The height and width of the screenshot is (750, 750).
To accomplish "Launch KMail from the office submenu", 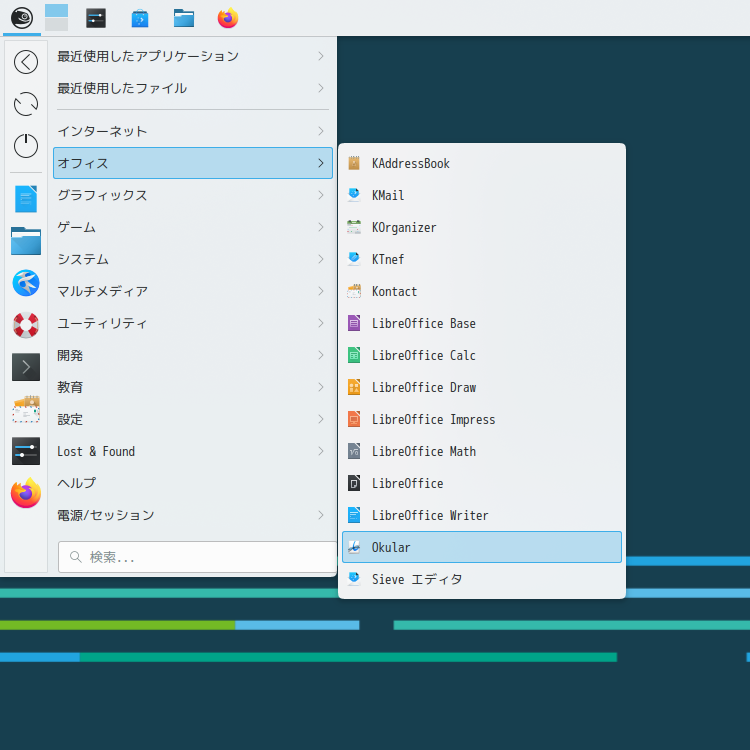I will coord(482,195).
